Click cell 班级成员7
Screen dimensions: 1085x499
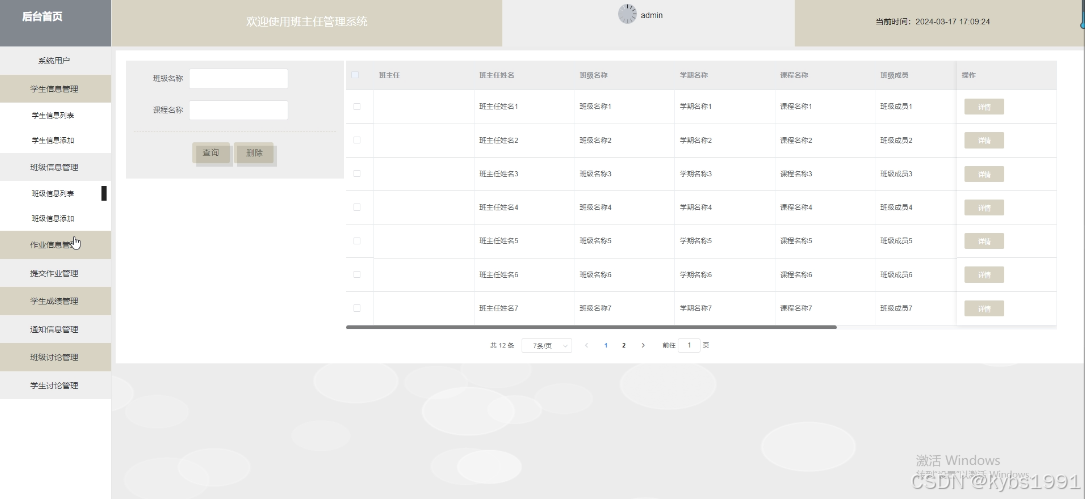(896, 308)
